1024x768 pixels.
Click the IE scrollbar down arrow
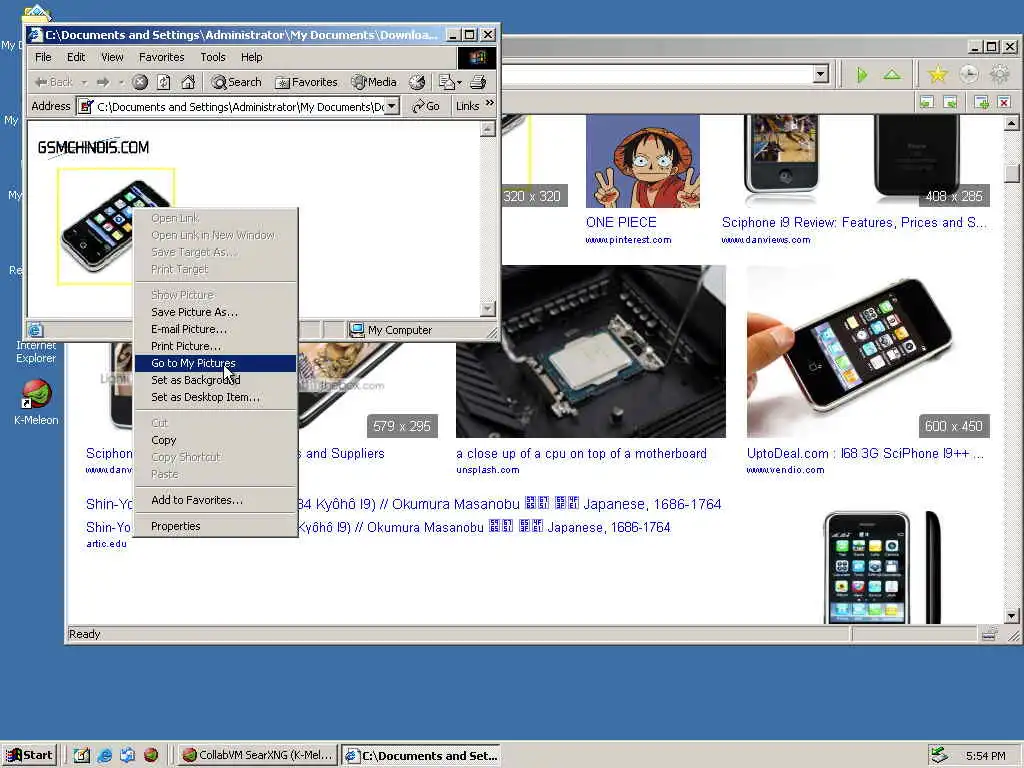(x=488, y=308)
